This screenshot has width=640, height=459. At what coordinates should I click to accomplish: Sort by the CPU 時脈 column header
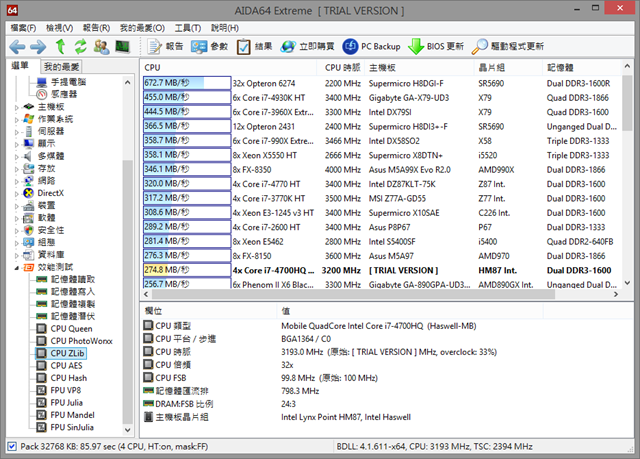pos(342,67)
